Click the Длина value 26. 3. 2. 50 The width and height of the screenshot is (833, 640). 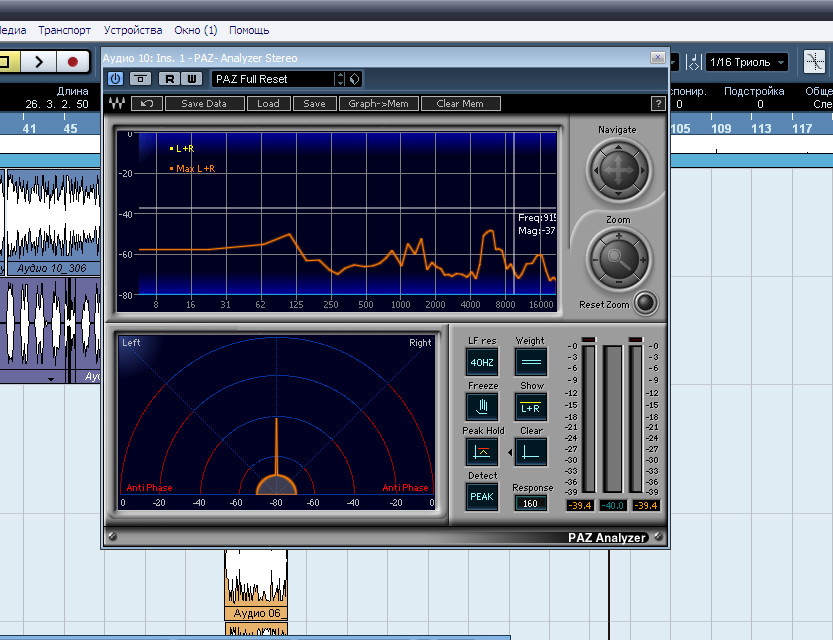(x=57, y=104)
